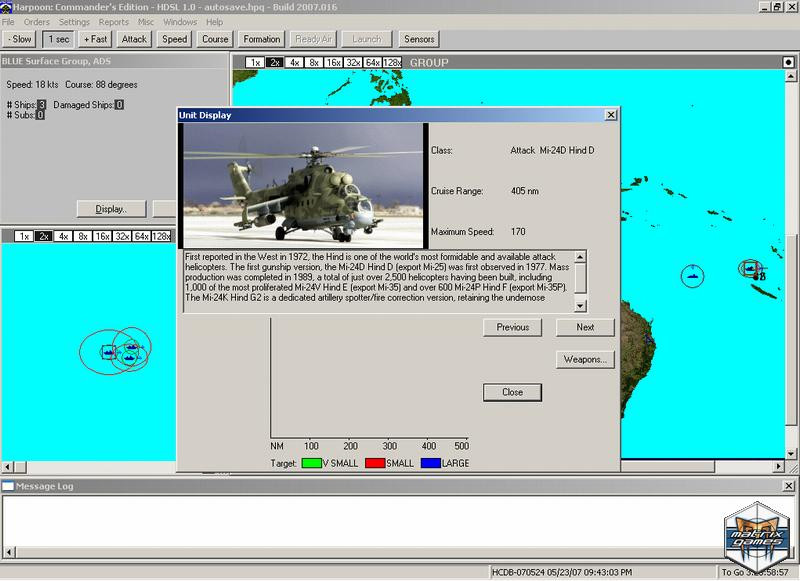This screenshot has height=581, width=800.
Task: Click the Mi-24D Hind helicopter photo
Action: (304, 186)
